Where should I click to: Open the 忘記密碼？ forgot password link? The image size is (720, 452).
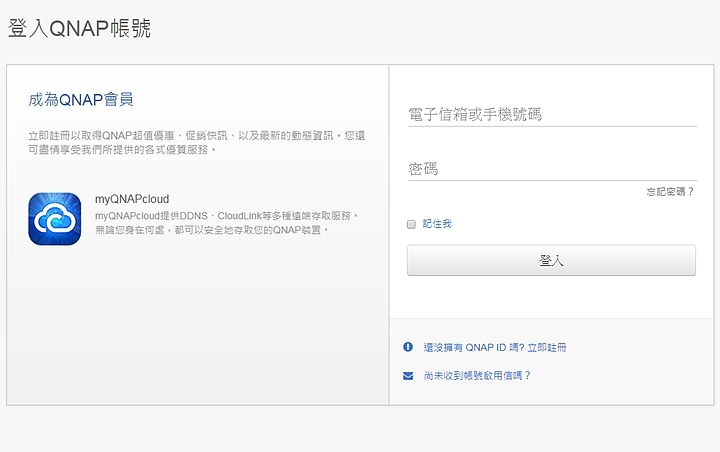670,192
